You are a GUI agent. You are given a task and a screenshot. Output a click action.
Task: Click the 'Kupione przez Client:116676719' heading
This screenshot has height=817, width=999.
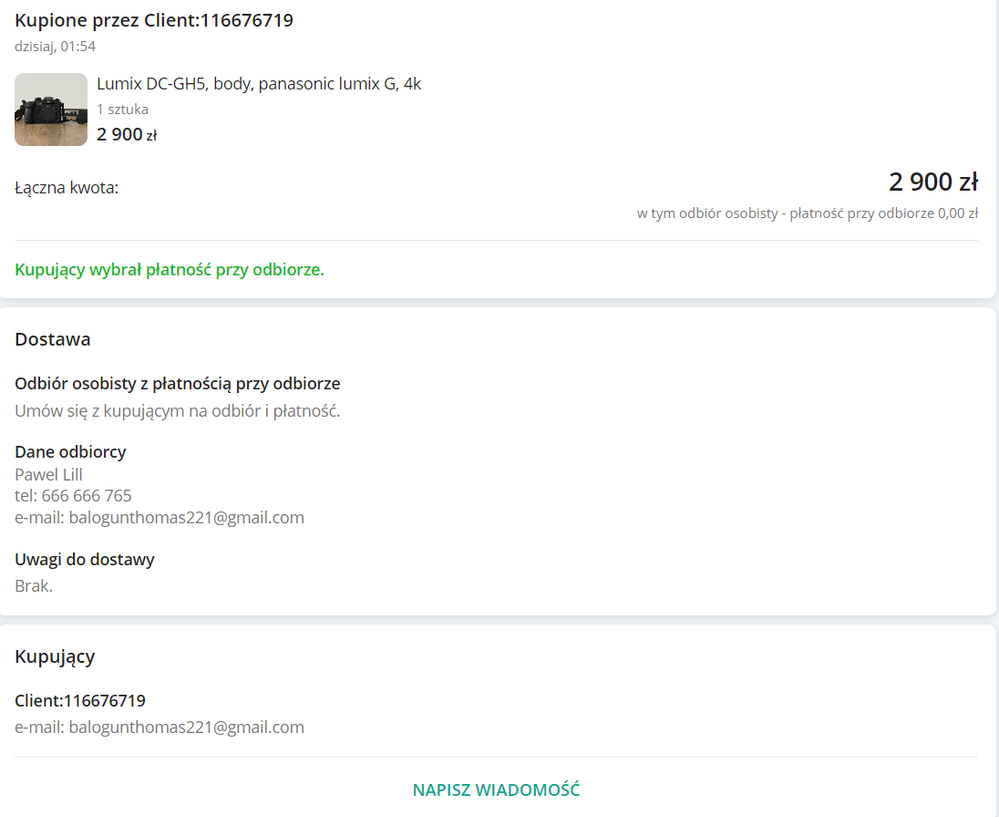[154, 20]
